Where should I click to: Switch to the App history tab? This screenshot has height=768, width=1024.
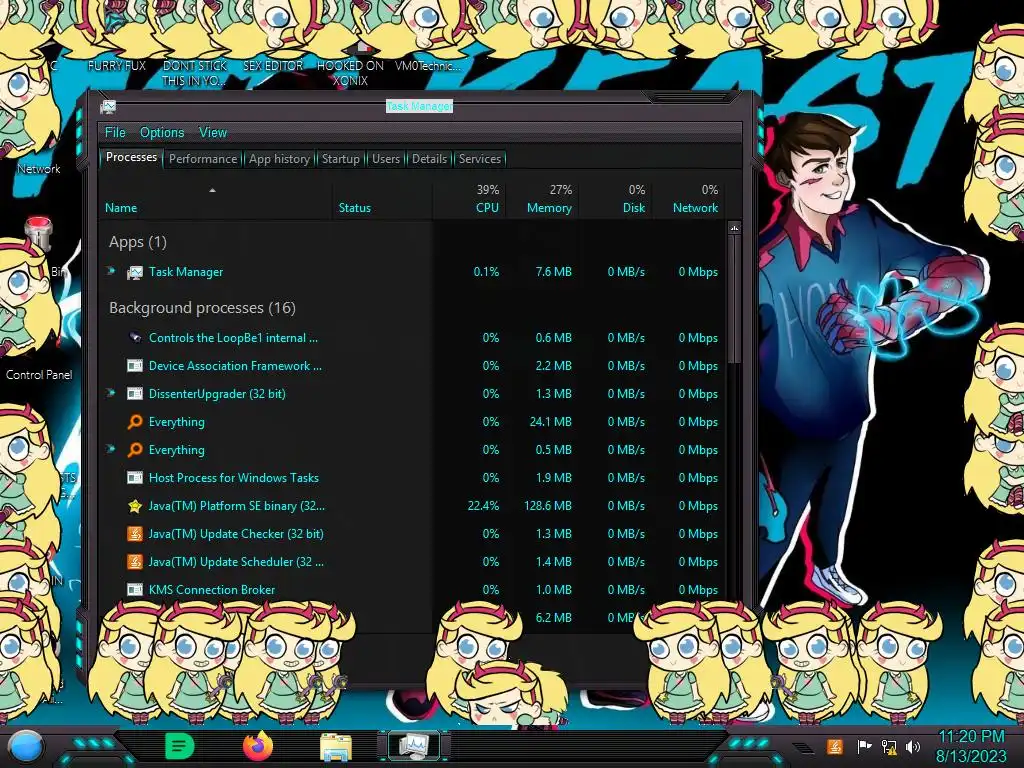[x=280, y=159]
